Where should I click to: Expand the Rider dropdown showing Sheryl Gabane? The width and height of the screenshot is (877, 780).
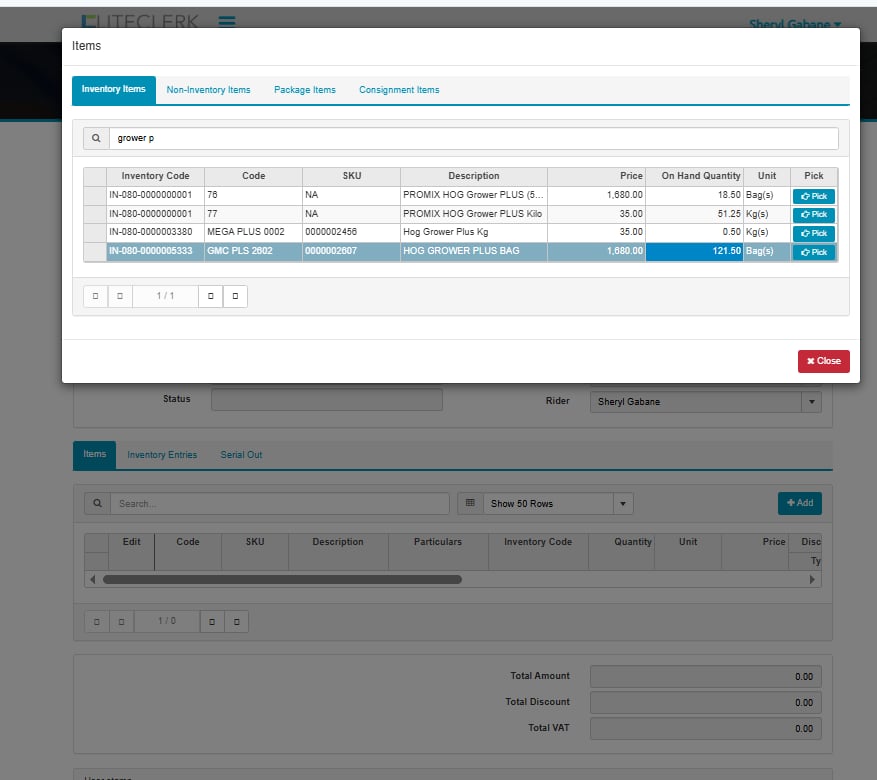coord(811,402)
